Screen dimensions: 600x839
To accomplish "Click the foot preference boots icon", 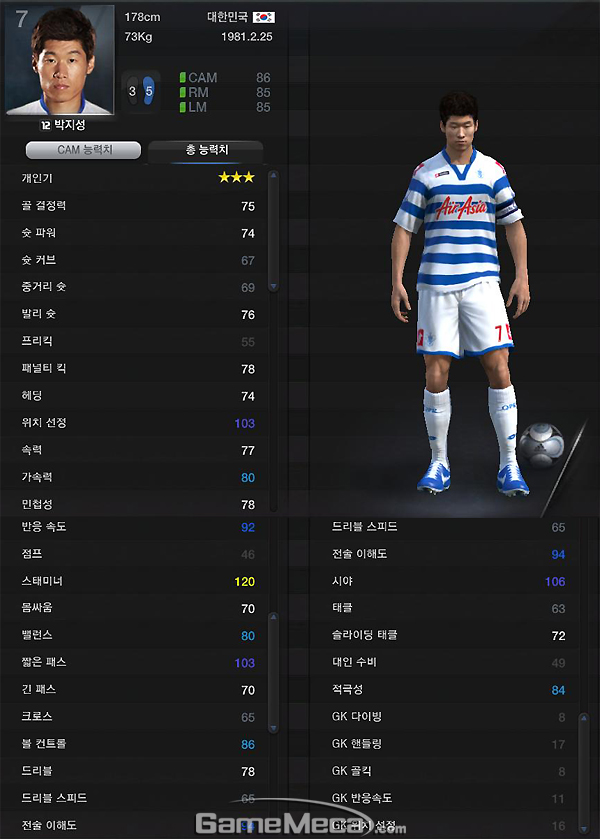I will (x=141, y=91).
